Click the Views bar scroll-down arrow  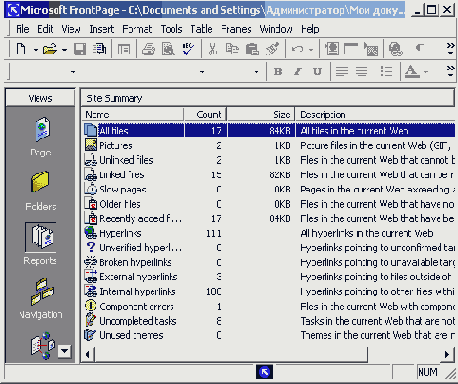tap(64, 351)
